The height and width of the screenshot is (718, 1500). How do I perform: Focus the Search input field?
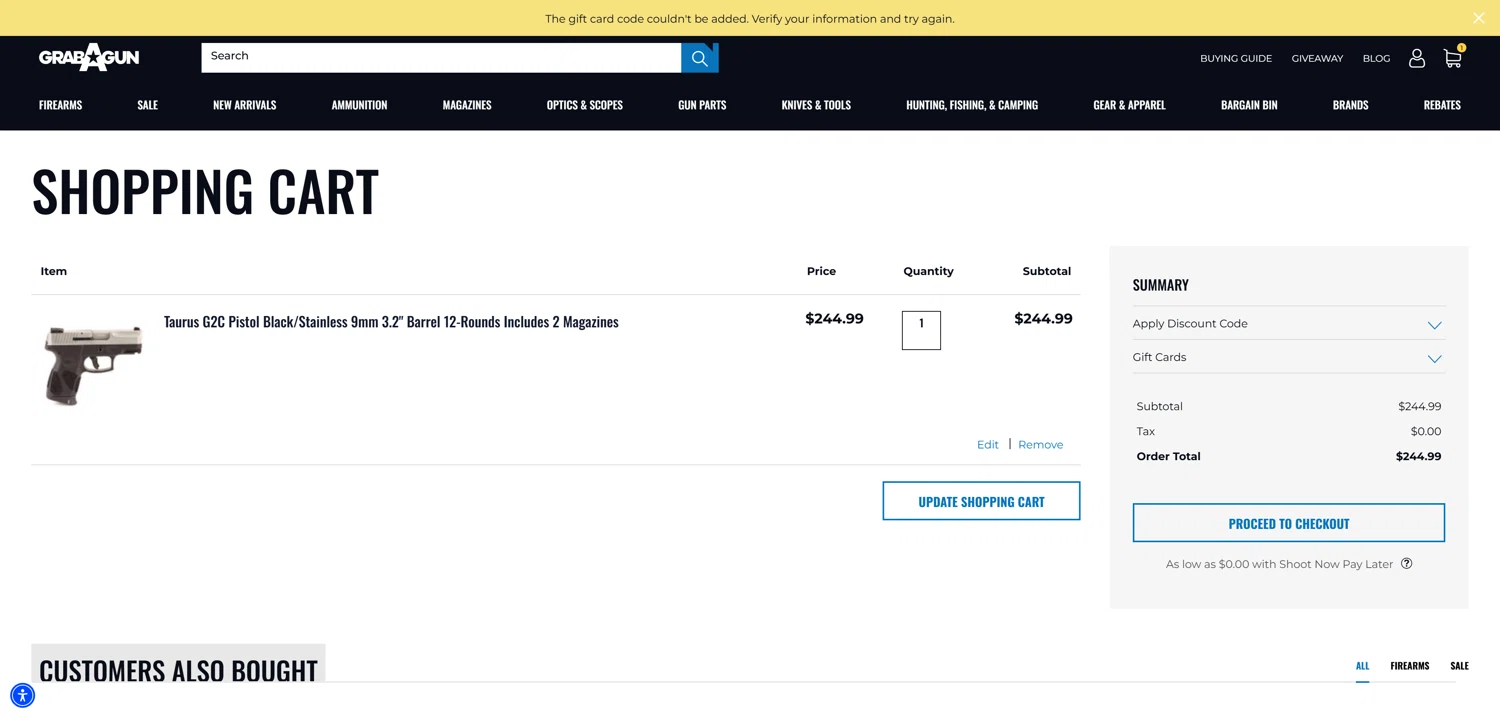pyautogui.click(x=441, y=57)
